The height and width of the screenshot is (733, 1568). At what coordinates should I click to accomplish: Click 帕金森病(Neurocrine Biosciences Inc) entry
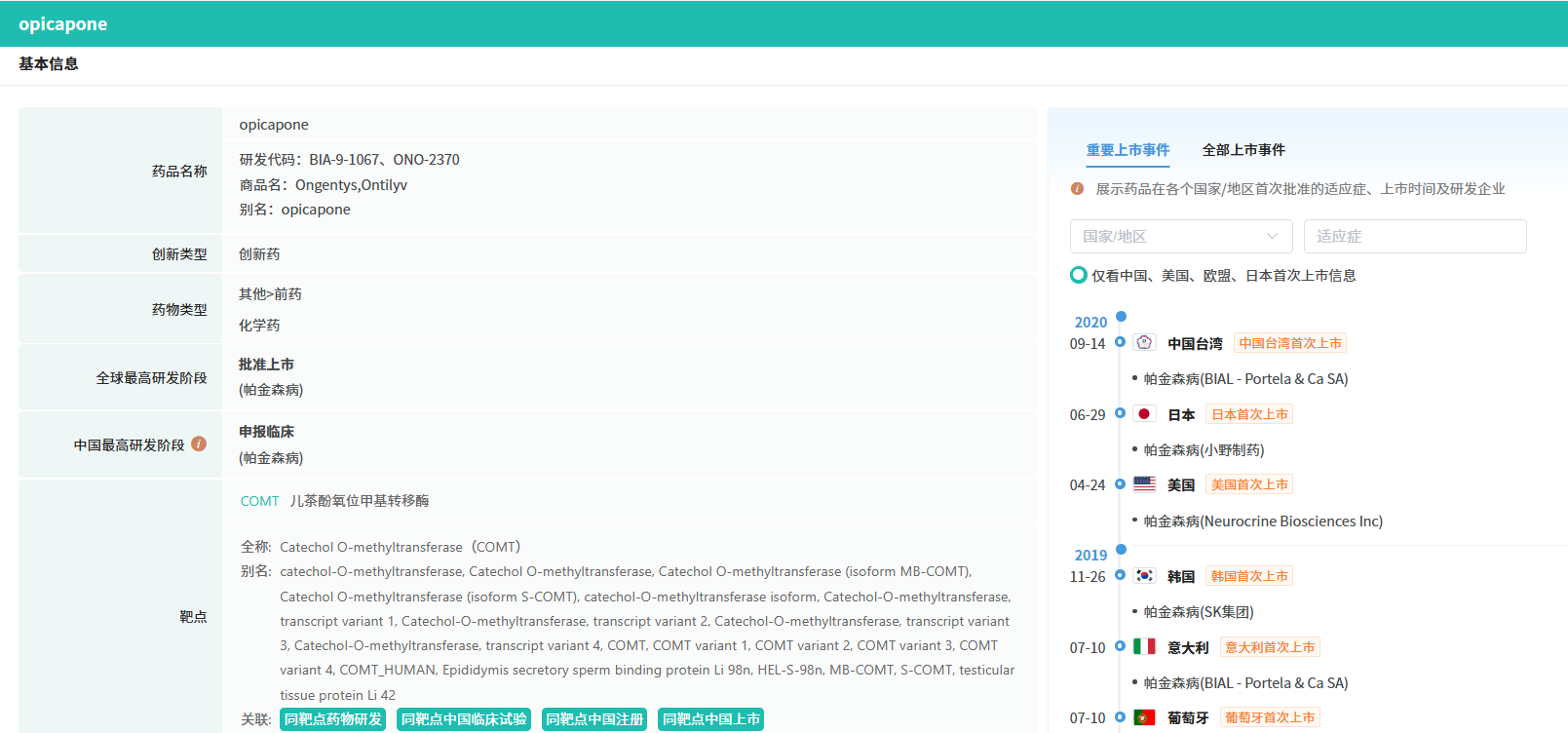pos(1263,521)
